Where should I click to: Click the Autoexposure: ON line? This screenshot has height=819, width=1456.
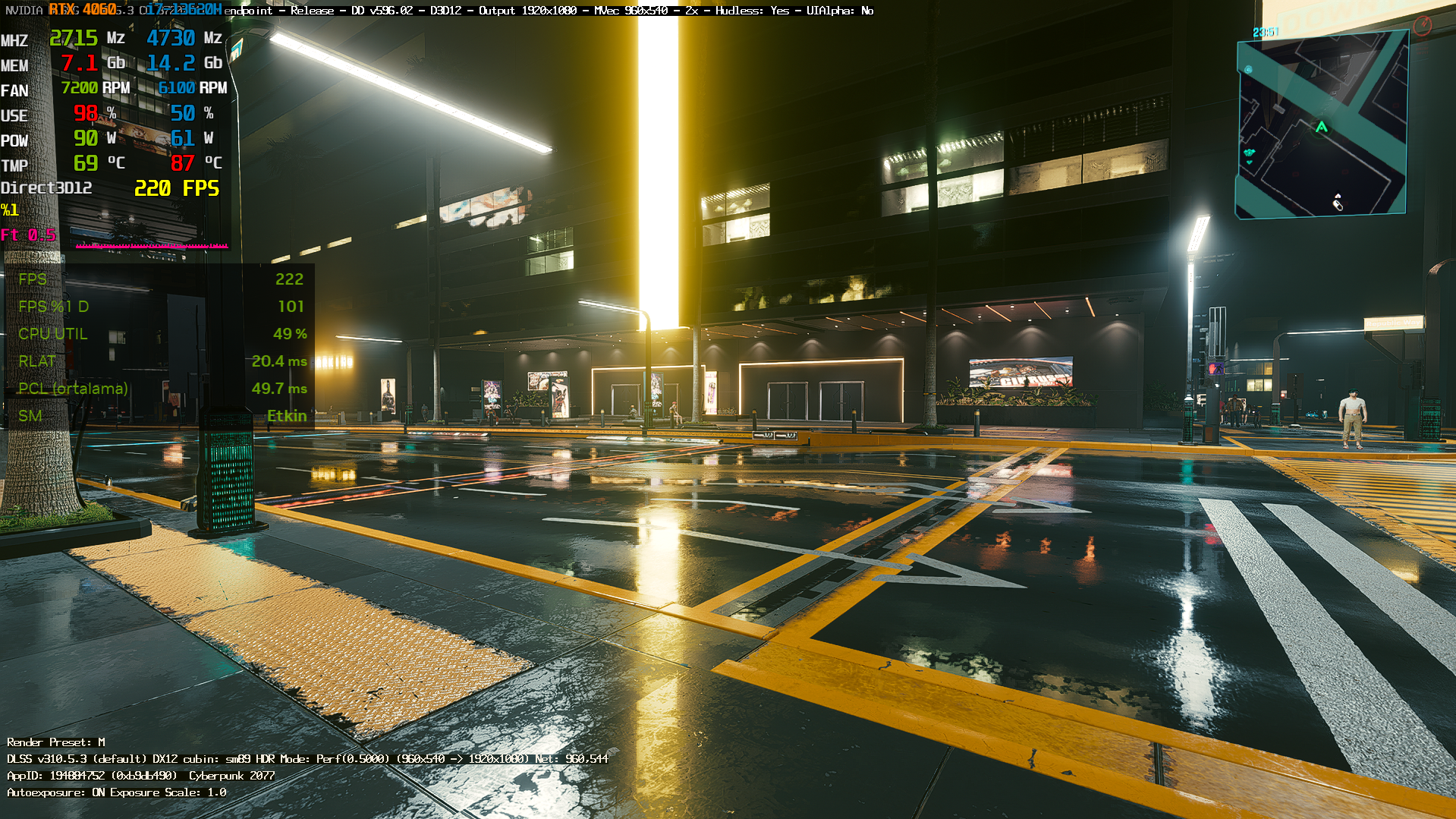click(x=117, y=792)
